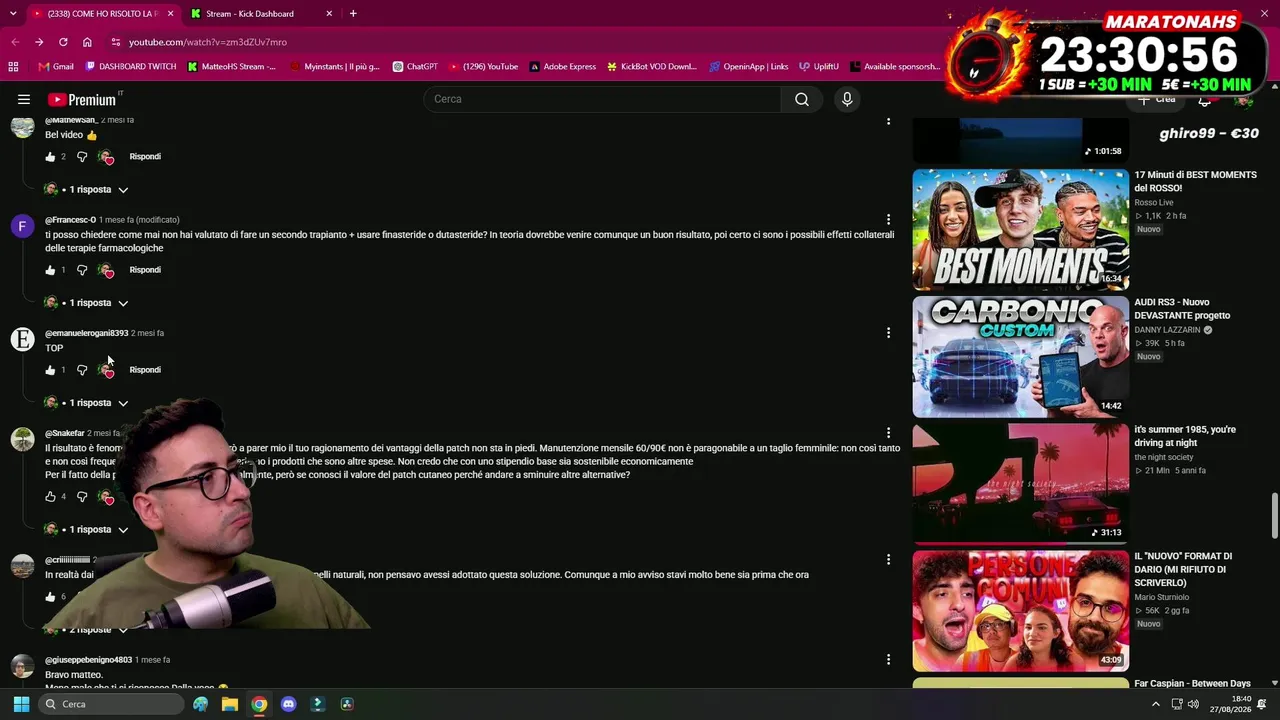Open the Windows Start menu
This screenshot has height=720, width=1280.
[21, 704]
